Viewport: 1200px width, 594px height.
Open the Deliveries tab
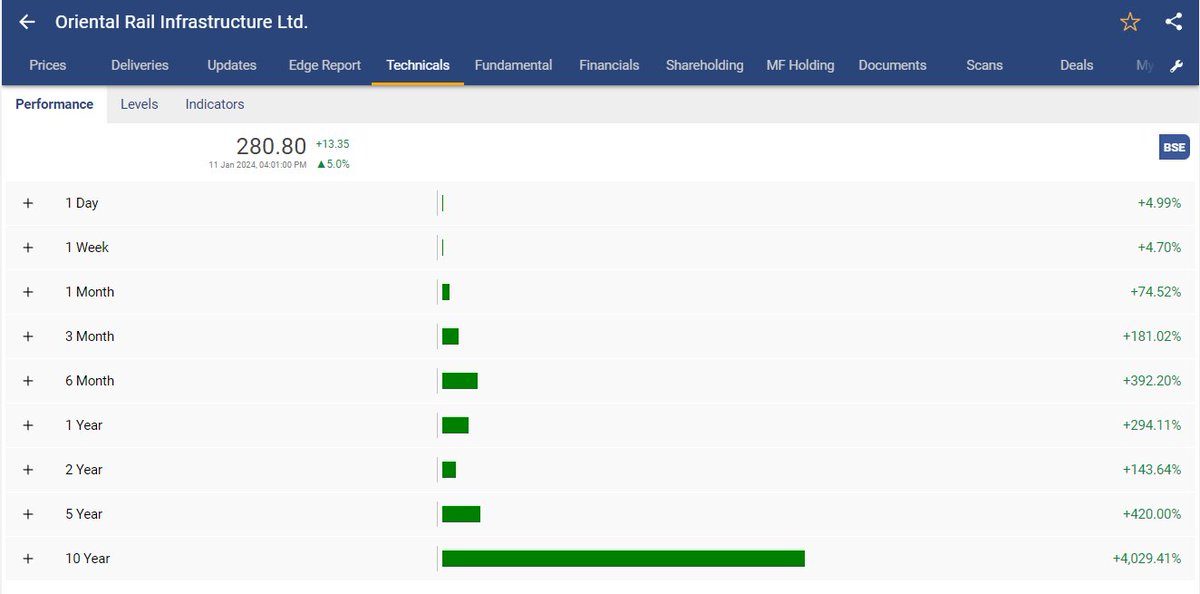point(140,65)
